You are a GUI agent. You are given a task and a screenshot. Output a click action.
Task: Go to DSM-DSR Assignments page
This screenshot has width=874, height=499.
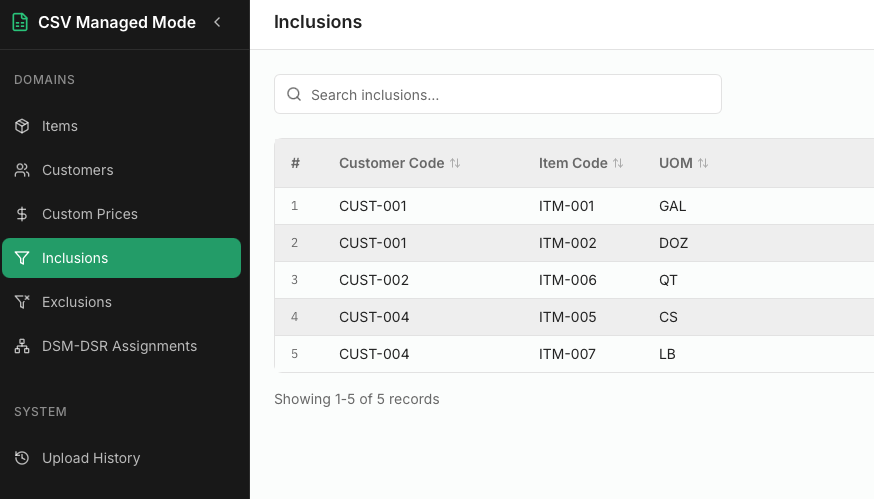point(119,346)
